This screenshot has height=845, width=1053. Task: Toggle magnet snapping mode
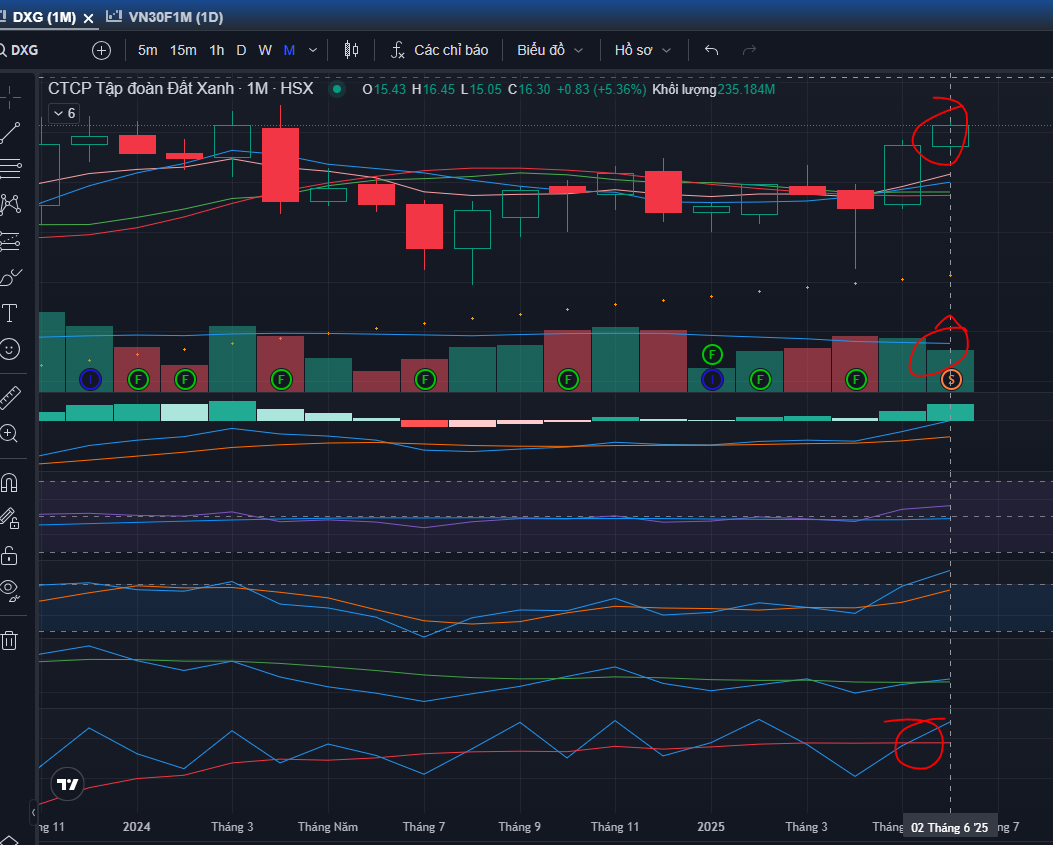[x=9, y=483]
